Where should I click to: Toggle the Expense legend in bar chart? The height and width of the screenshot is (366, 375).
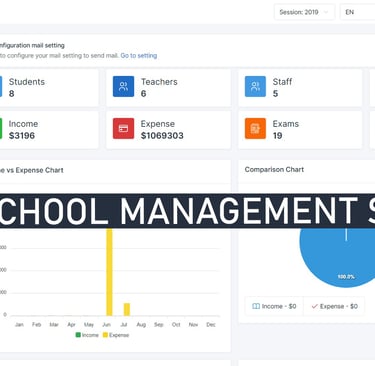click(116, 335)
